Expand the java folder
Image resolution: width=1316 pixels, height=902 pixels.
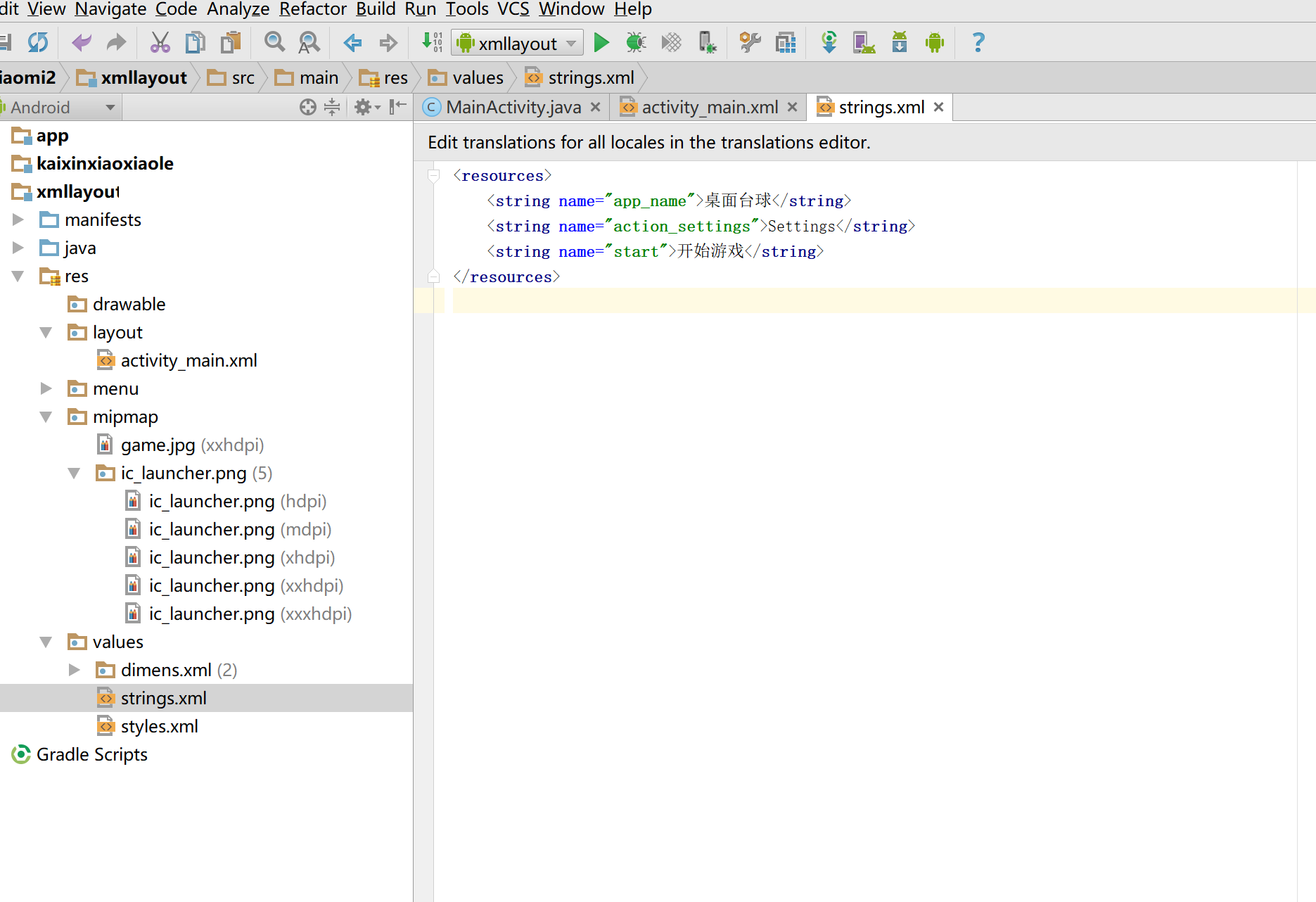(x=18, y=248)
